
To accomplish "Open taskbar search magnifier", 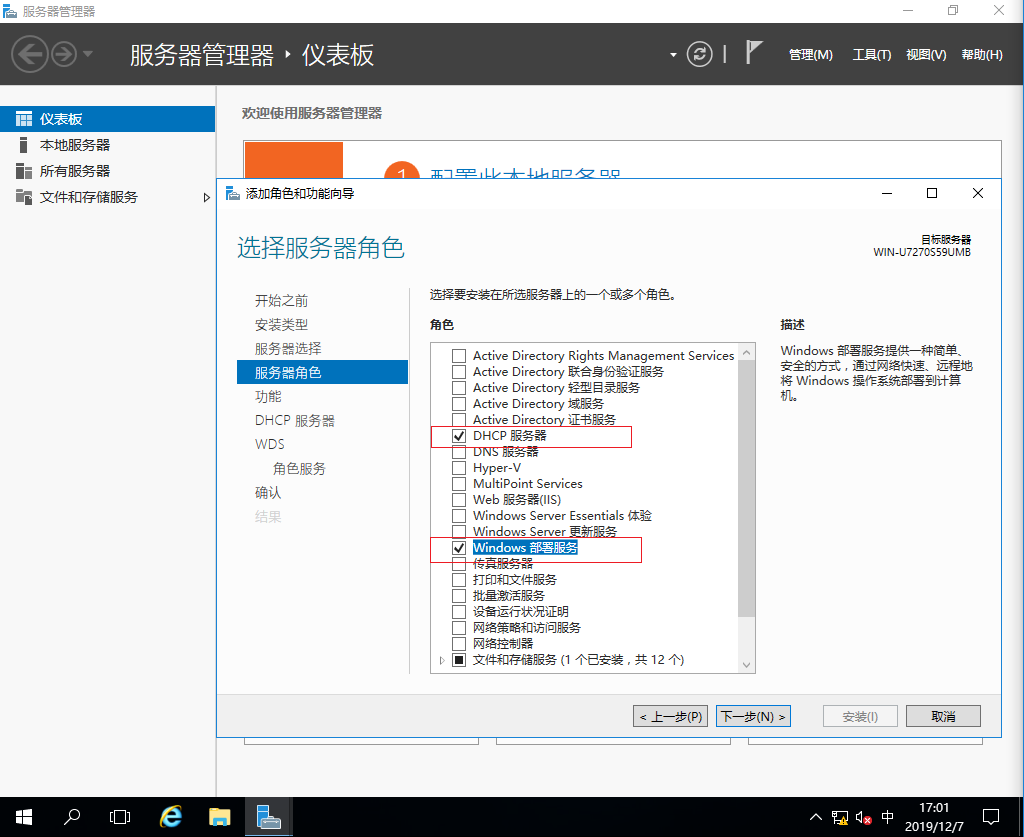I will tap(72, 817).
